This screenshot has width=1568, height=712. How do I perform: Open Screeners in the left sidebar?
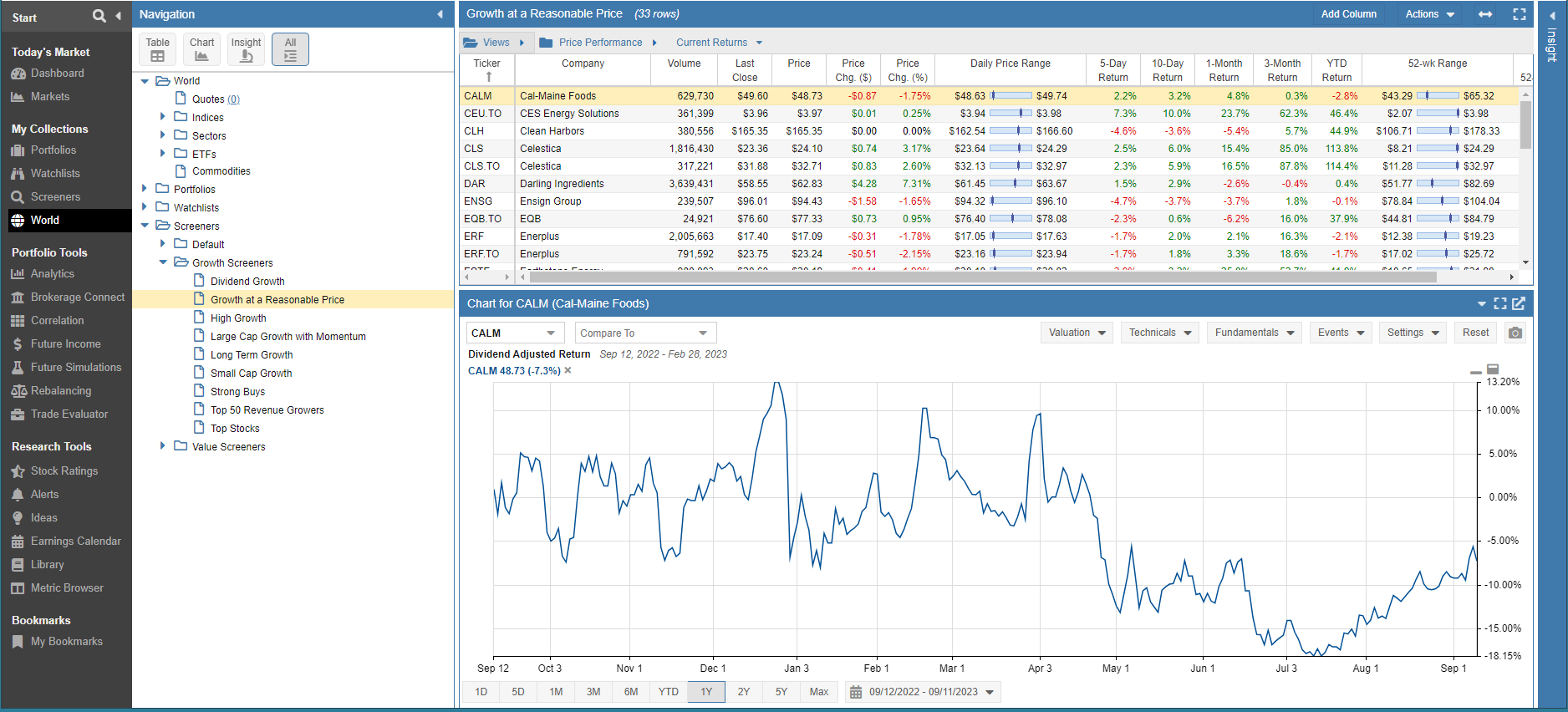(x=55, y=197)
